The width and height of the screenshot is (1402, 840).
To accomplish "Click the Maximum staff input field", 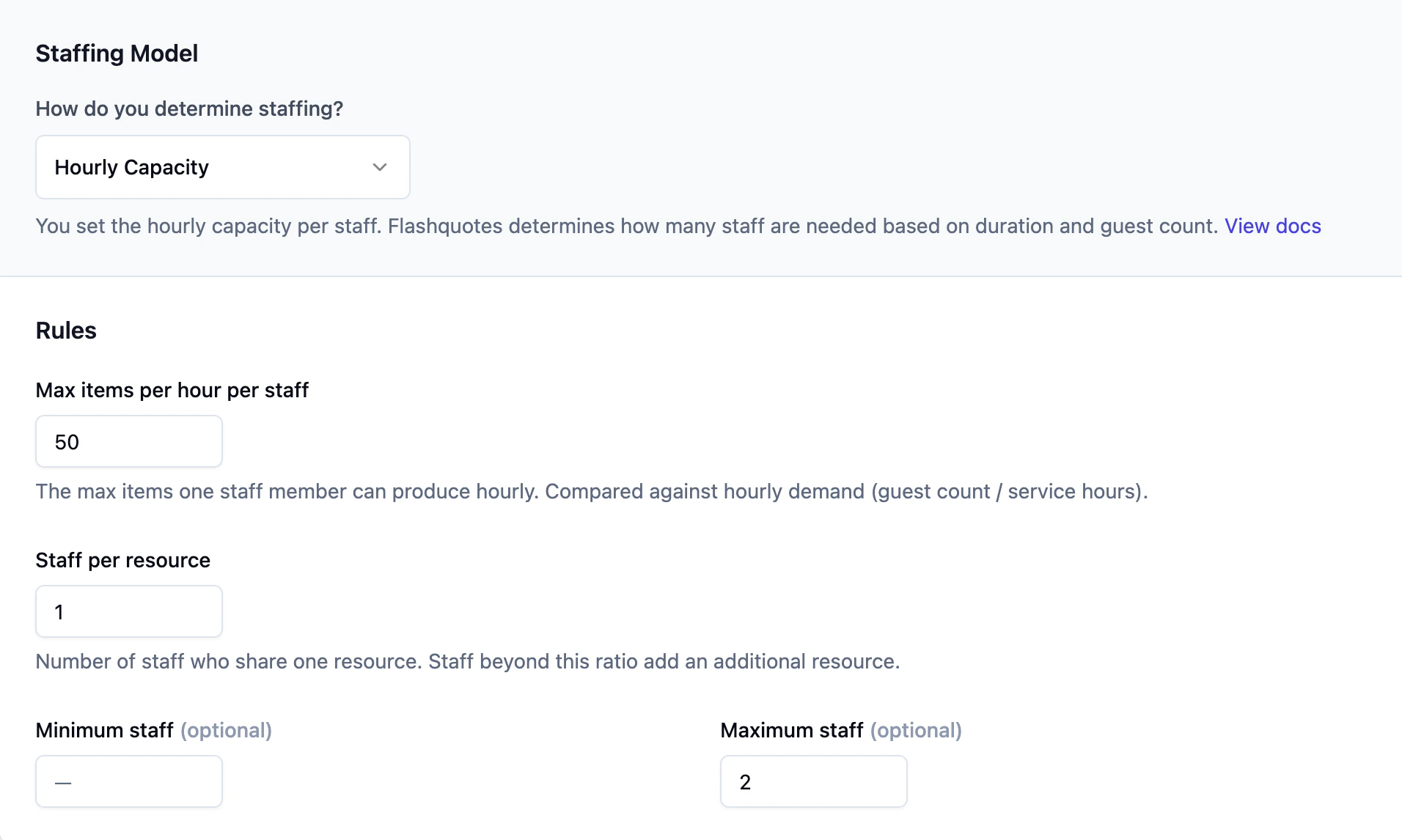I will [813, 781].
